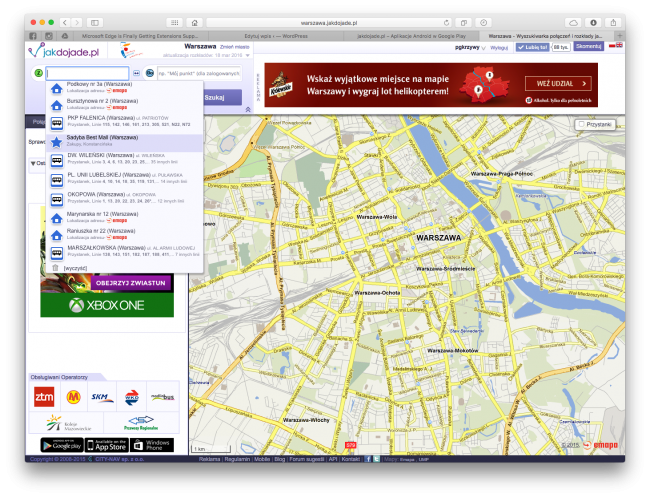Open the Modlinbus operator logo
The height and width of the screenshot is (498, 650).
tap(162, 397)
